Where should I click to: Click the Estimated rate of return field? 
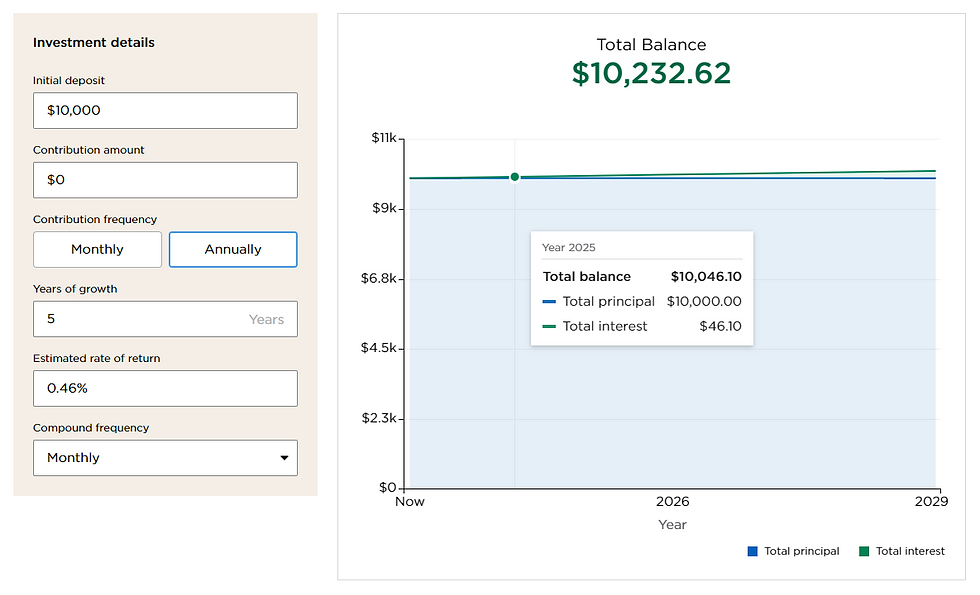coord(165,389)
